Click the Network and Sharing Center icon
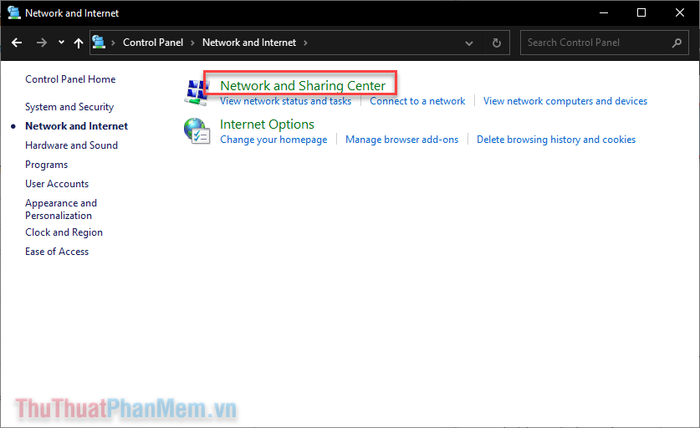Viewport: 700px width, 428px height. point(196,92)
